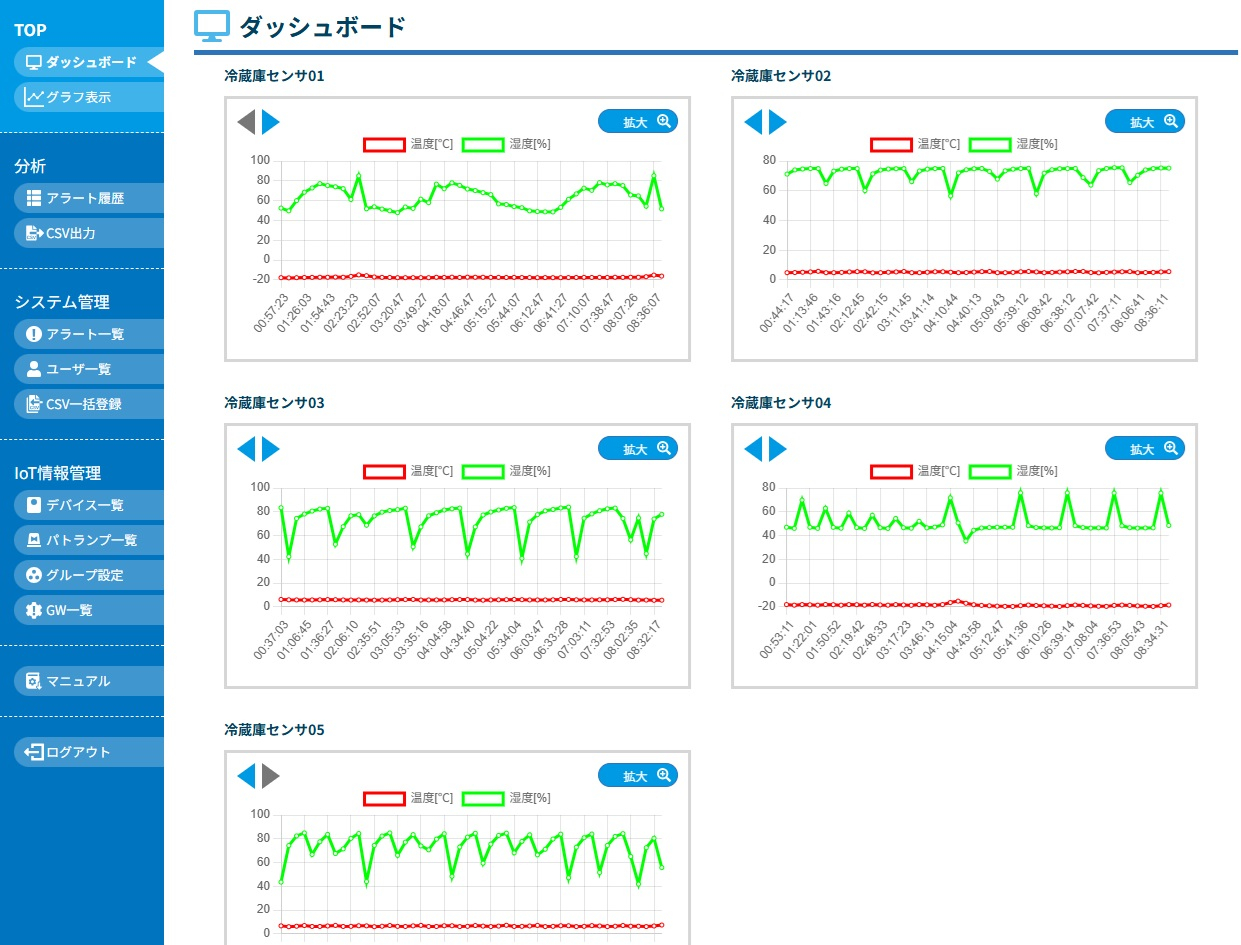The width and height of the screenshot is (1241, 945).
Task: Go to next period on 冷蔵庫センサ01 chart
Action: click(x=271, y=123)
